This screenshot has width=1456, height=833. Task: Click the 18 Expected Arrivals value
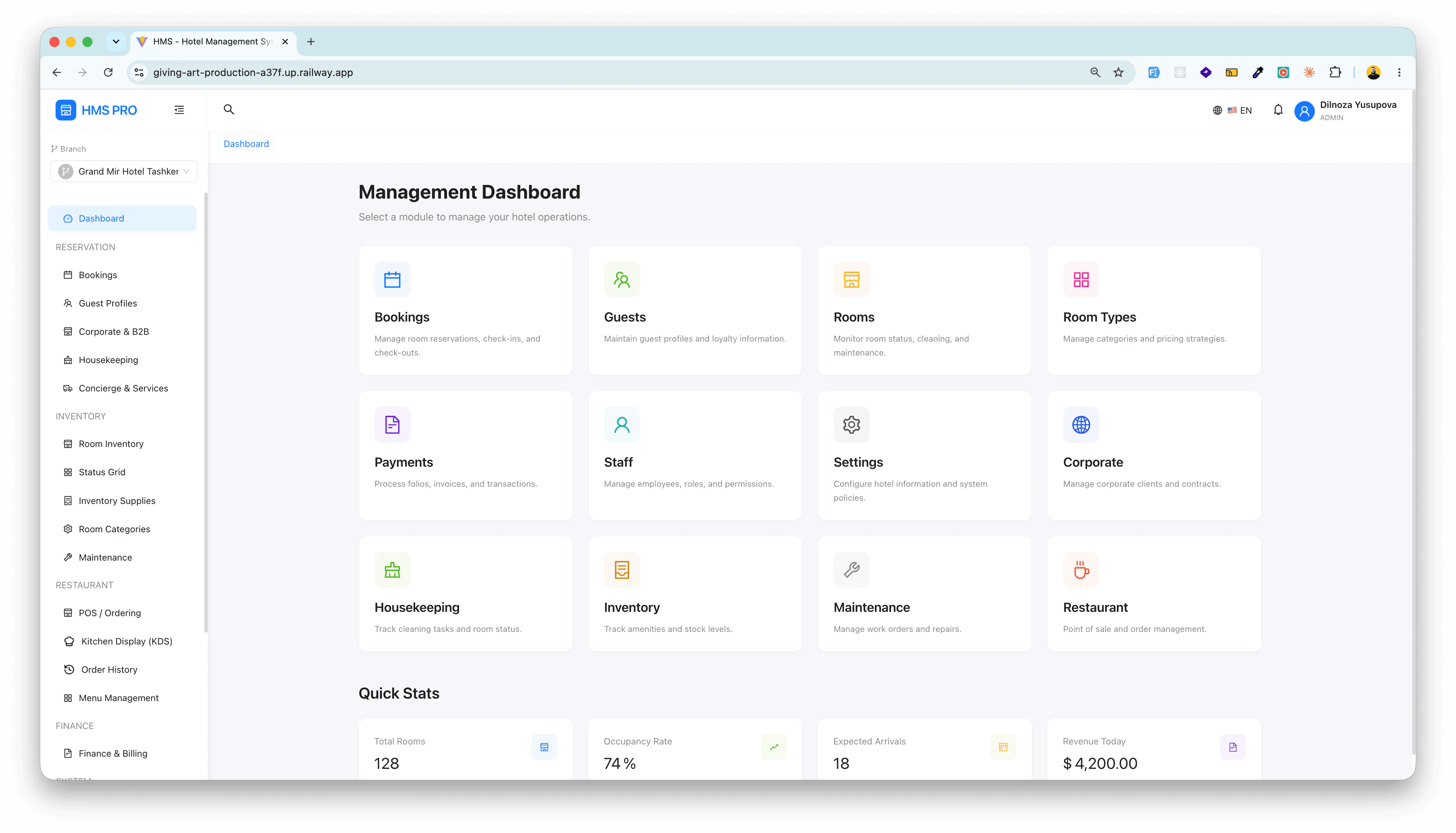pyautogui.click(x=841, y=763)
